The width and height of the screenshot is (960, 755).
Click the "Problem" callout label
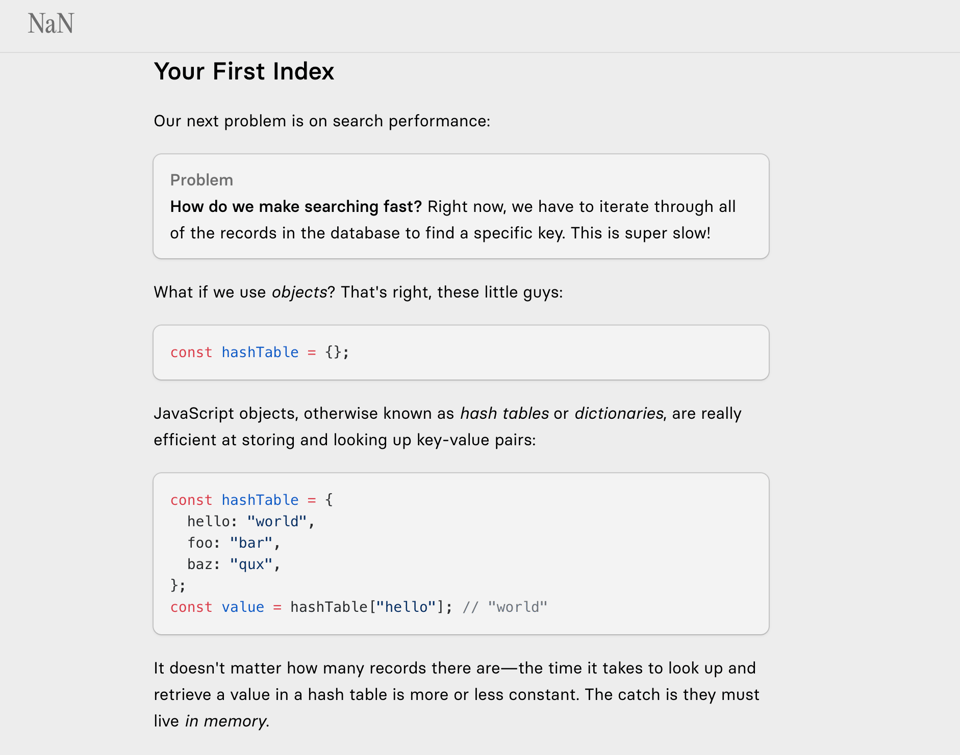(x=201, y=180)
